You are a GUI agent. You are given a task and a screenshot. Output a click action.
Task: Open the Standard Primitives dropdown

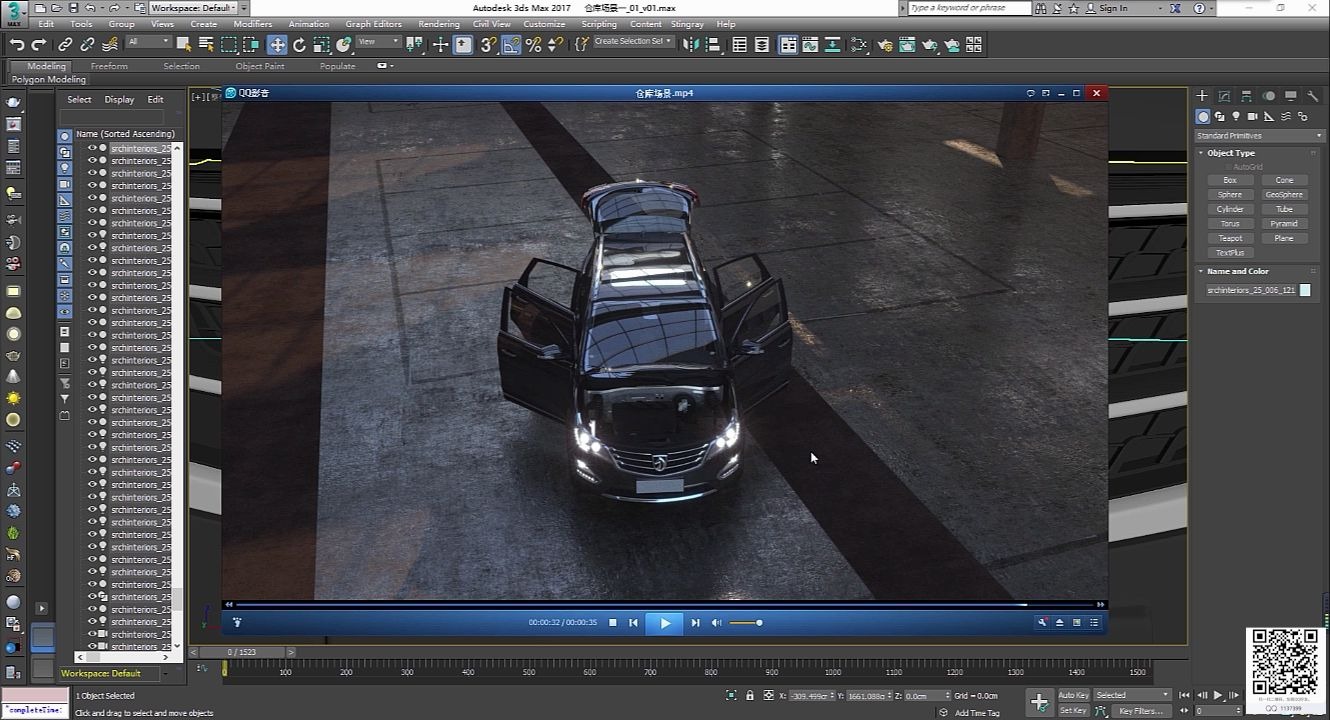pos(1259,136)
